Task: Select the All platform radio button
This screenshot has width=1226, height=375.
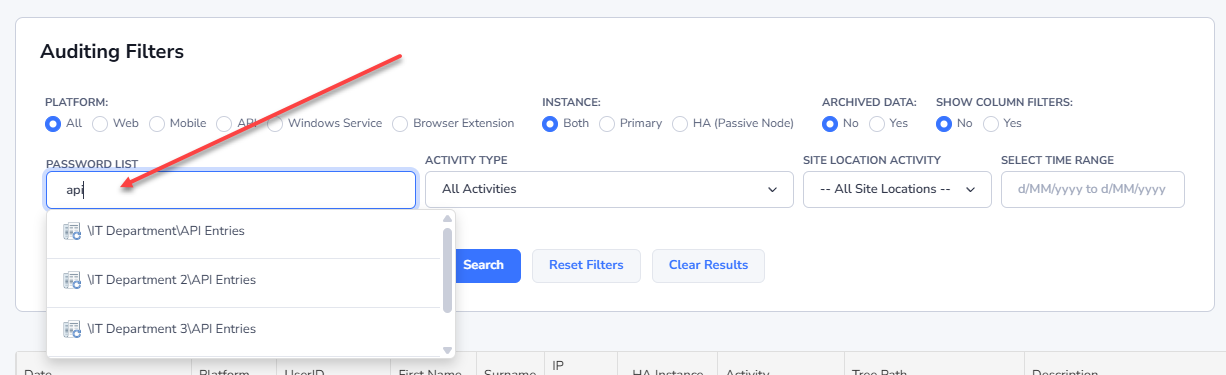Action: point(53,124)
